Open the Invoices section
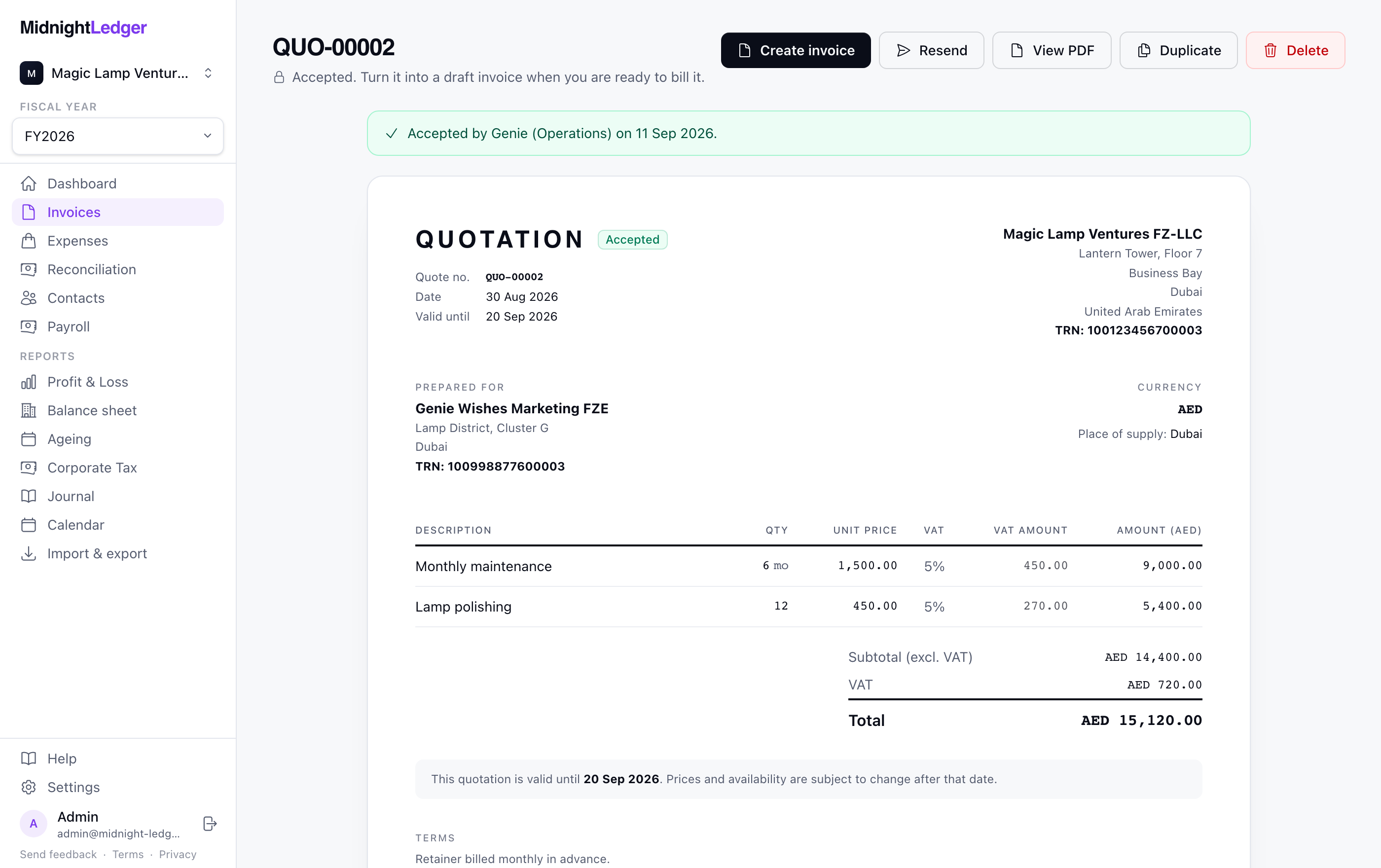This screenshot has height=868, width=1381. click(x=117, y=212)
